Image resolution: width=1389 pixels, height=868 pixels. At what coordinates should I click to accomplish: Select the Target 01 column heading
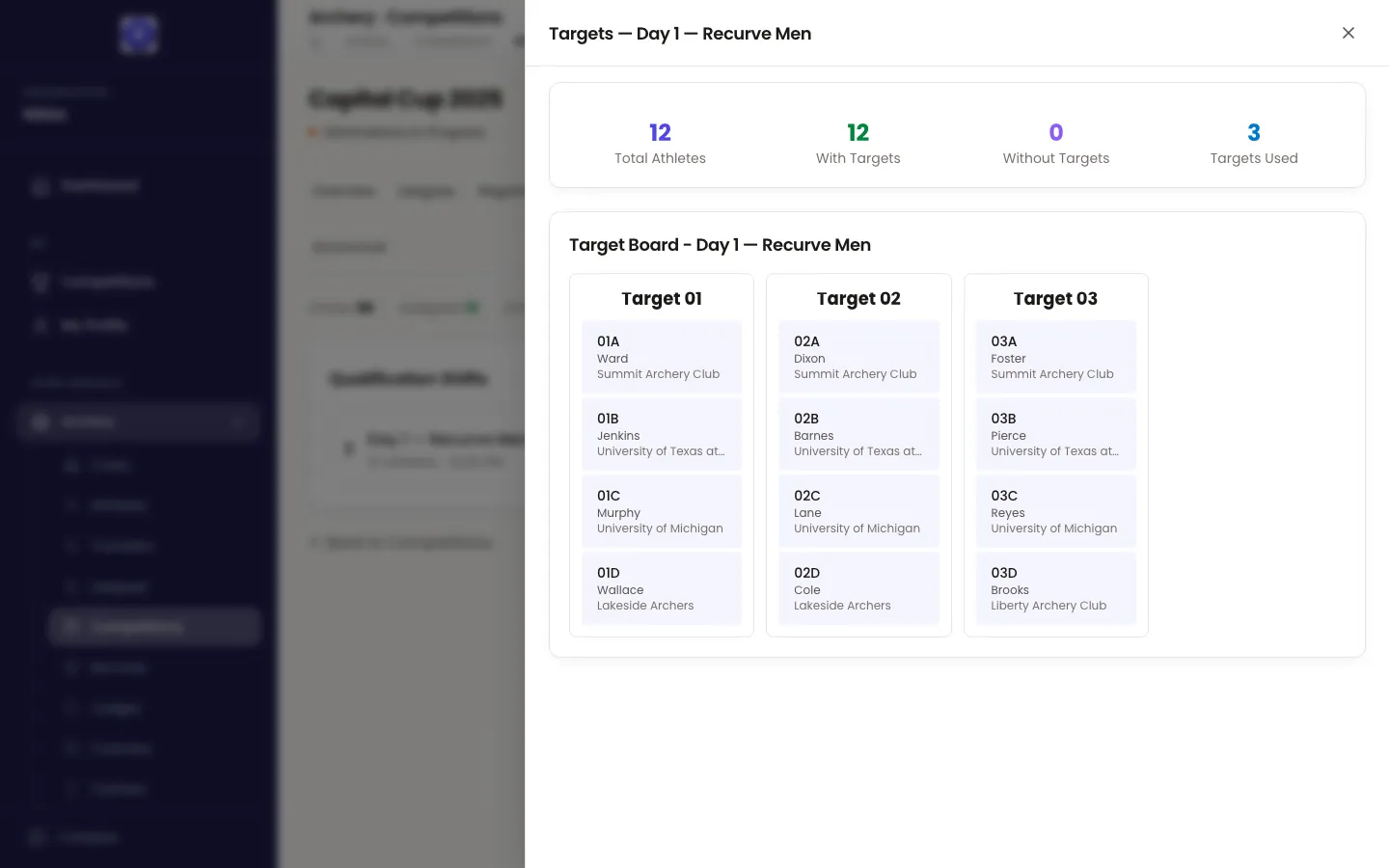pyautogui.click(x=662, y=299)
